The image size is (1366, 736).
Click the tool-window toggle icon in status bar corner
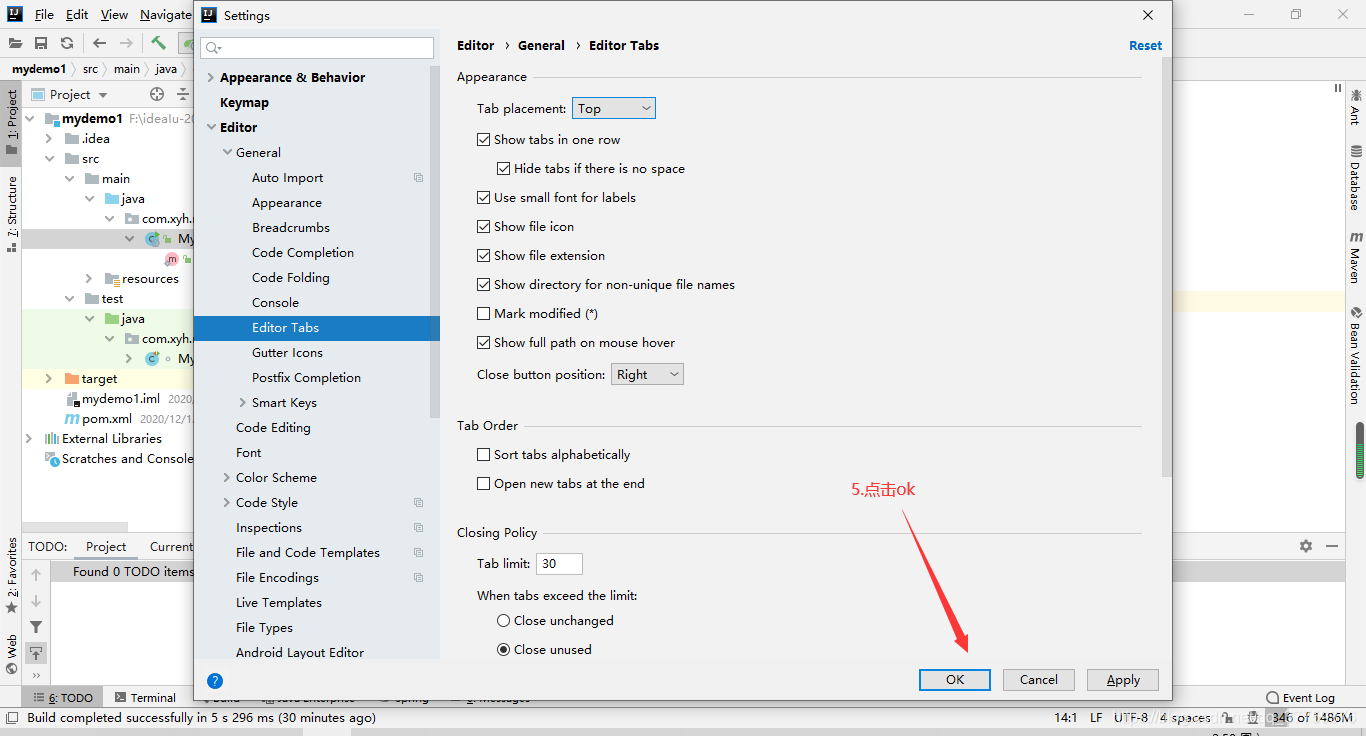(x=11, y=718)
